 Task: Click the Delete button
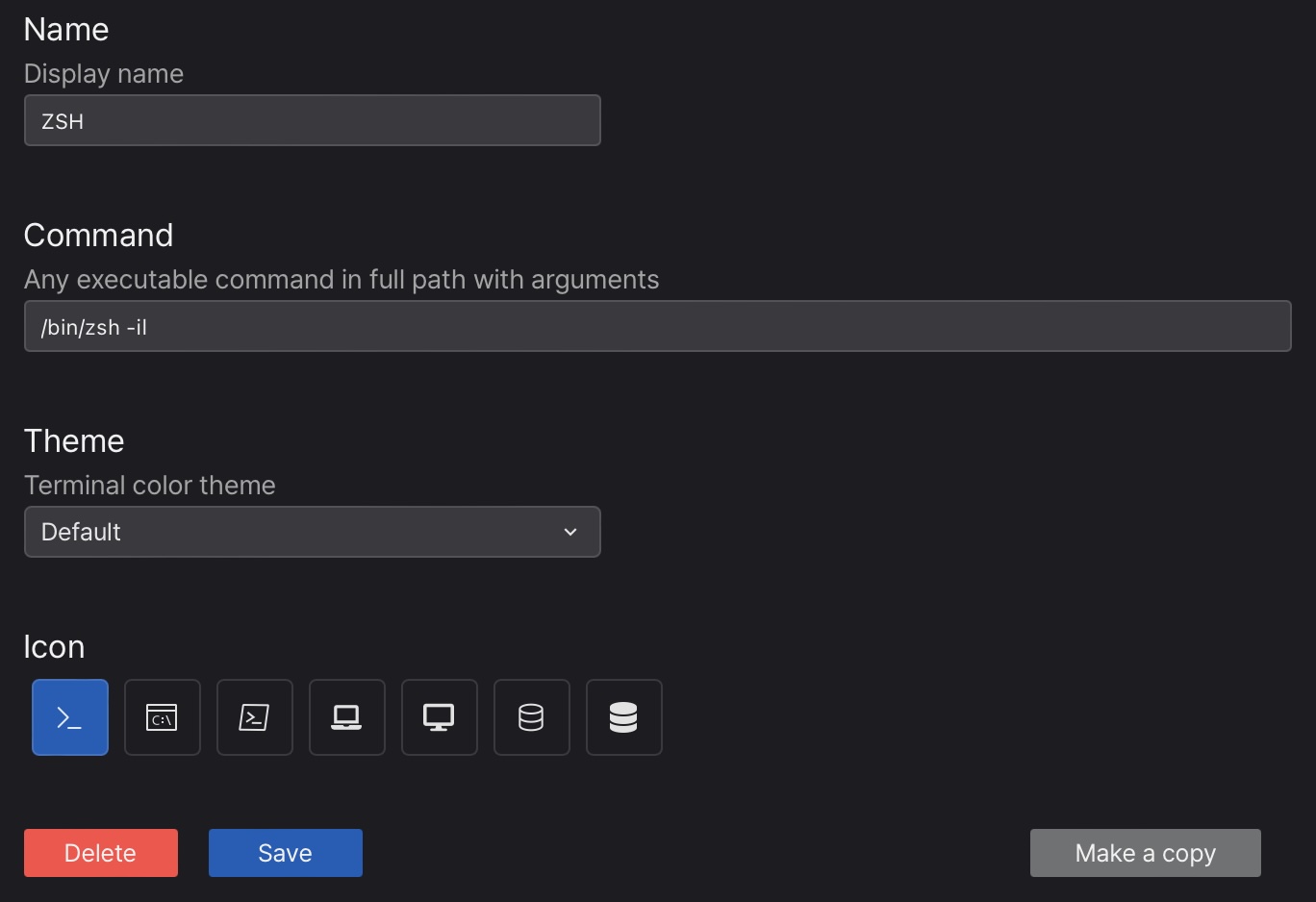(101, 853)
